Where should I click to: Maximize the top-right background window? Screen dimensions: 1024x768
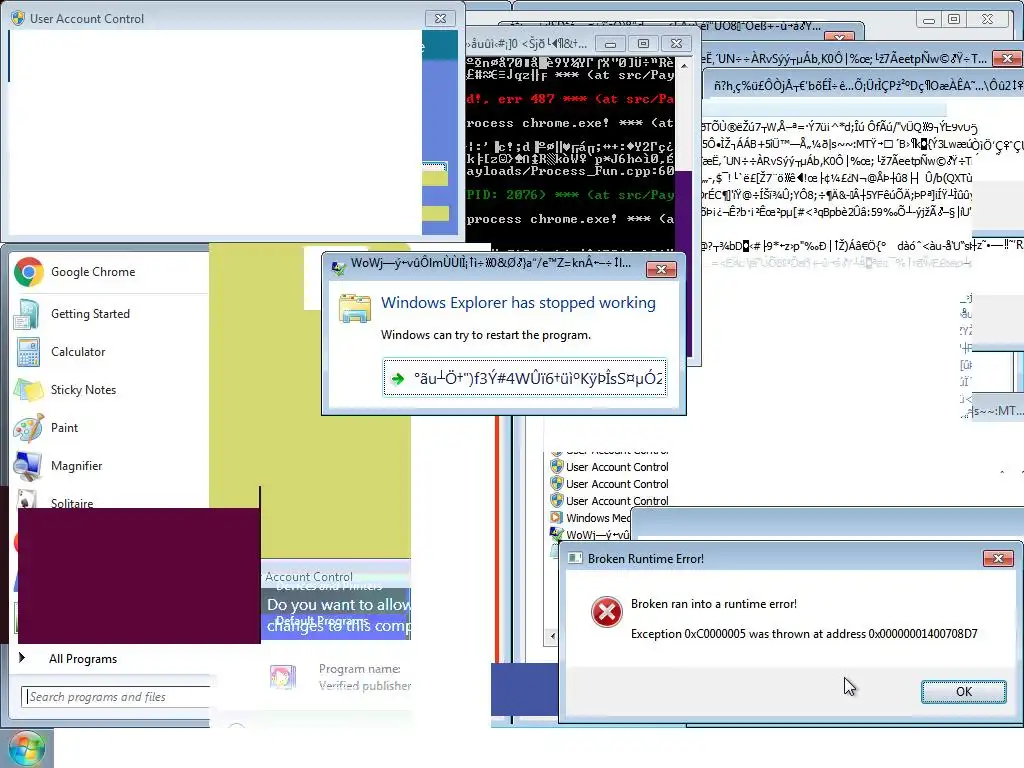pyautogui.click(x=954, y=20)
